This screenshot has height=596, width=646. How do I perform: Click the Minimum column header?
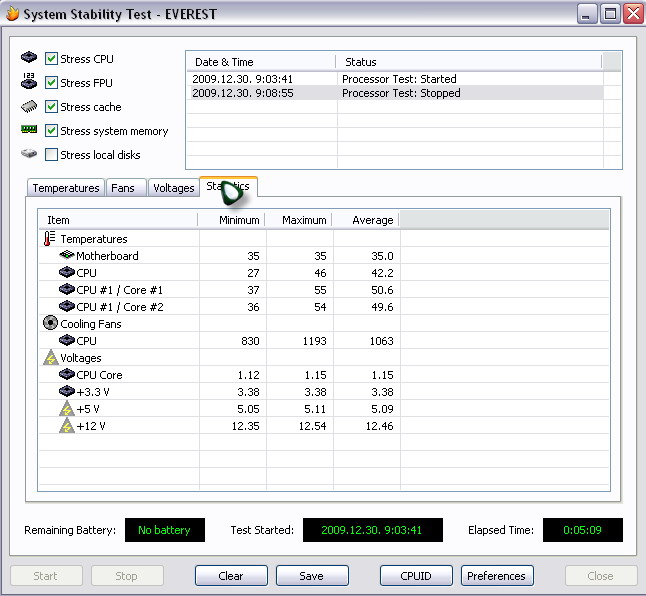click(x=232, y=220)
